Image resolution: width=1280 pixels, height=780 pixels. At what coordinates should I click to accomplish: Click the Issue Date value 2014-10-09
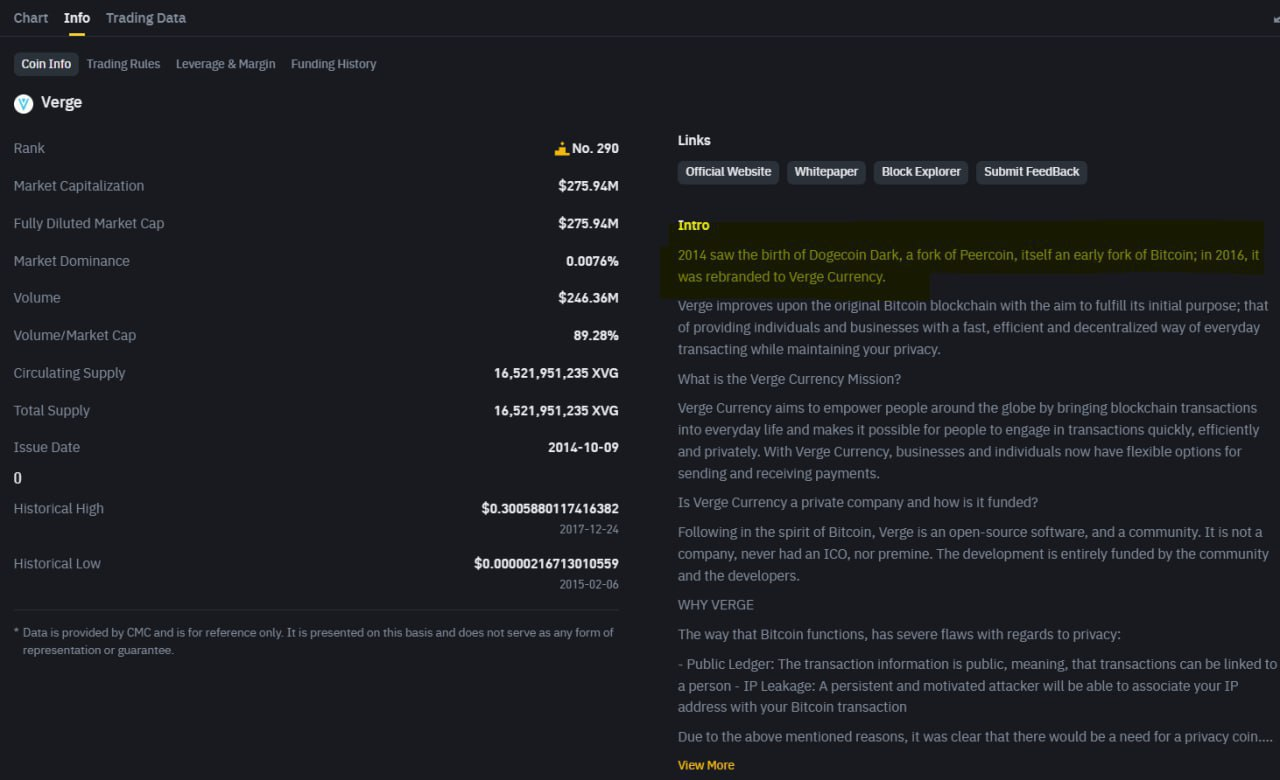coord(583,448)
